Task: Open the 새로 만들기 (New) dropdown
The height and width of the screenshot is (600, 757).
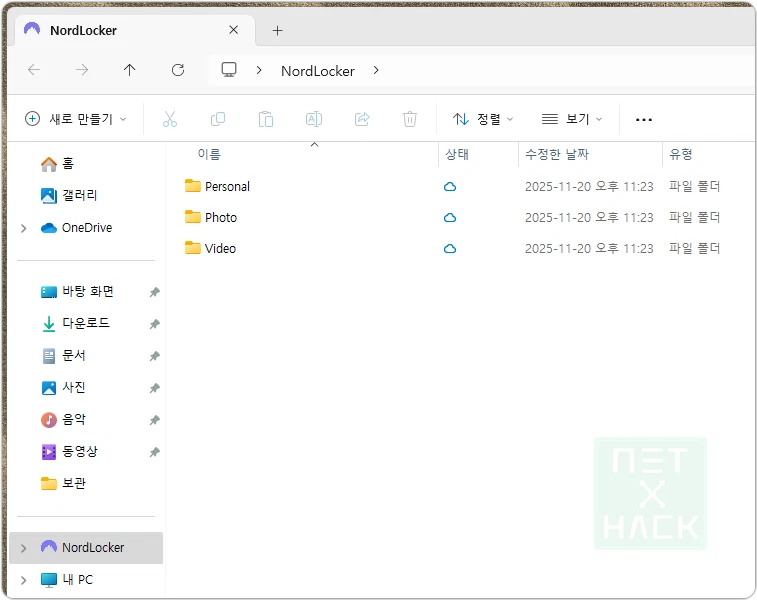Action: (x=76, y=119)
